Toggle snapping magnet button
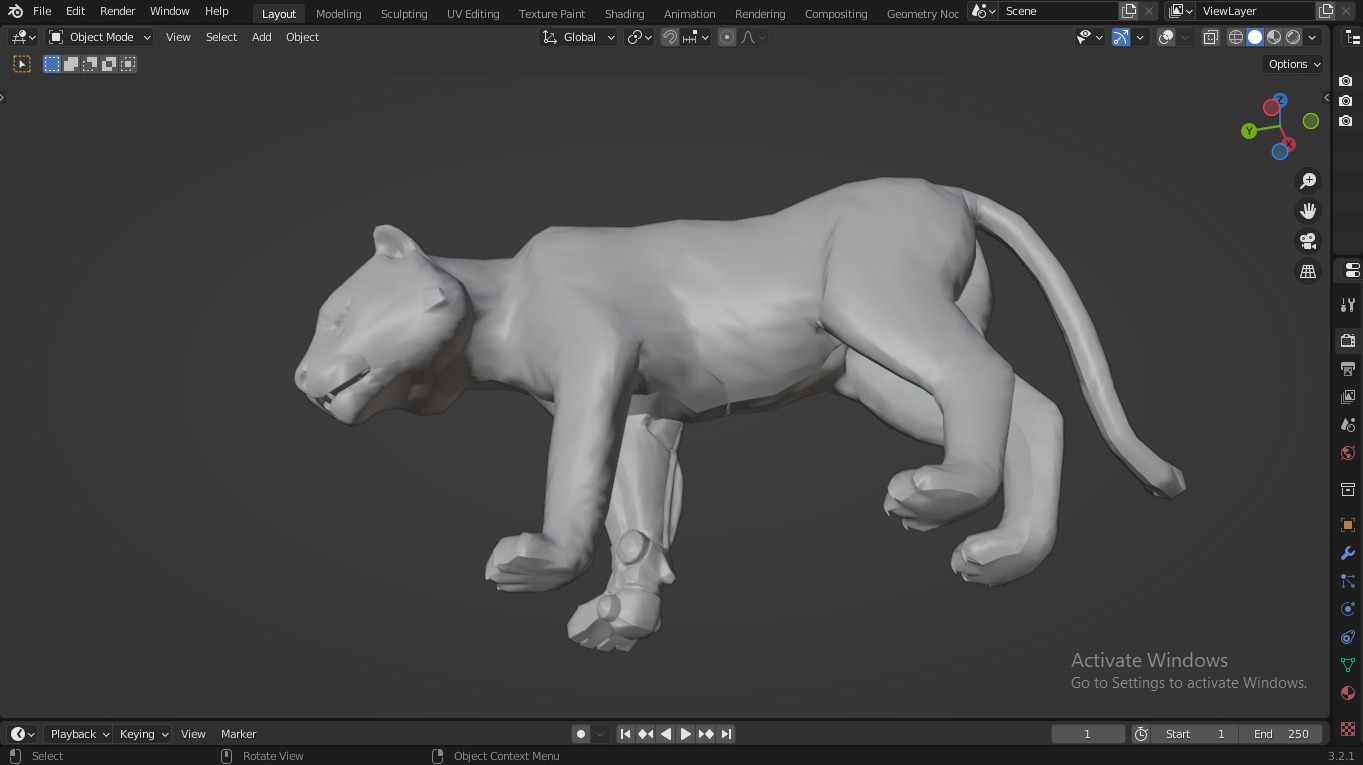The image size is (1363, 765). pyautogui.click(x=670, y=37)
